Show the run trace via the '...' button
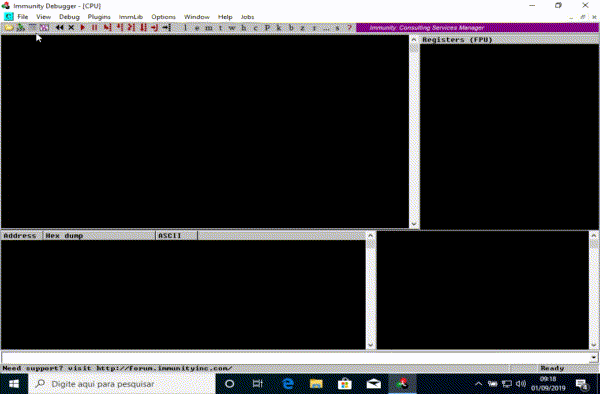Screen dimensions: 600x394 tap(326, 28)
